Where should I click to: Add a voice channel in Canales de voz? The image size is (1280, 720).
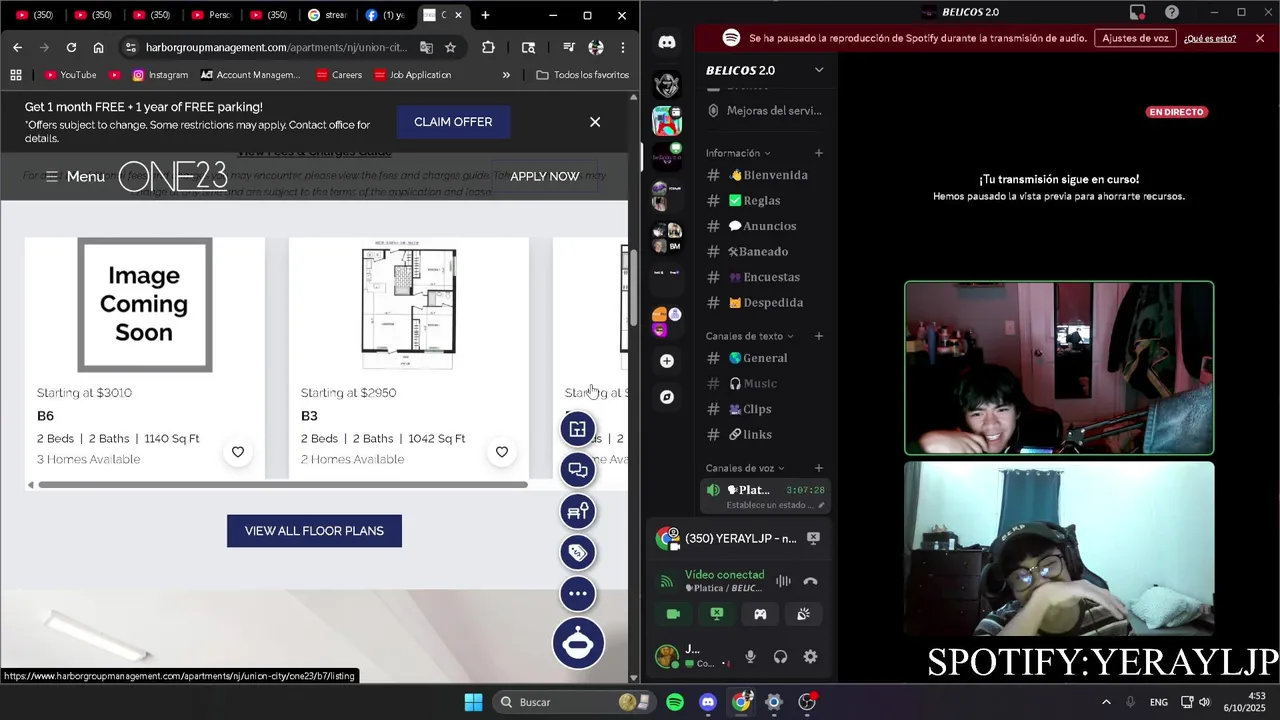click(819, 468)
